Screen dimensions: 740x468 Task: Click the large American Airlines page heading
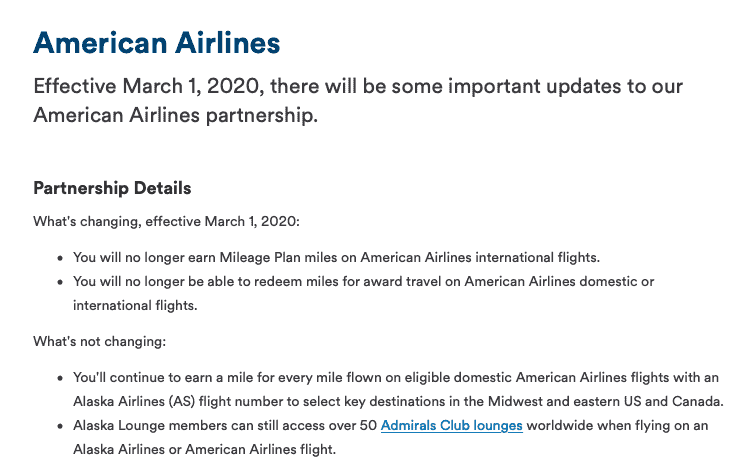[x=157, y=43]
